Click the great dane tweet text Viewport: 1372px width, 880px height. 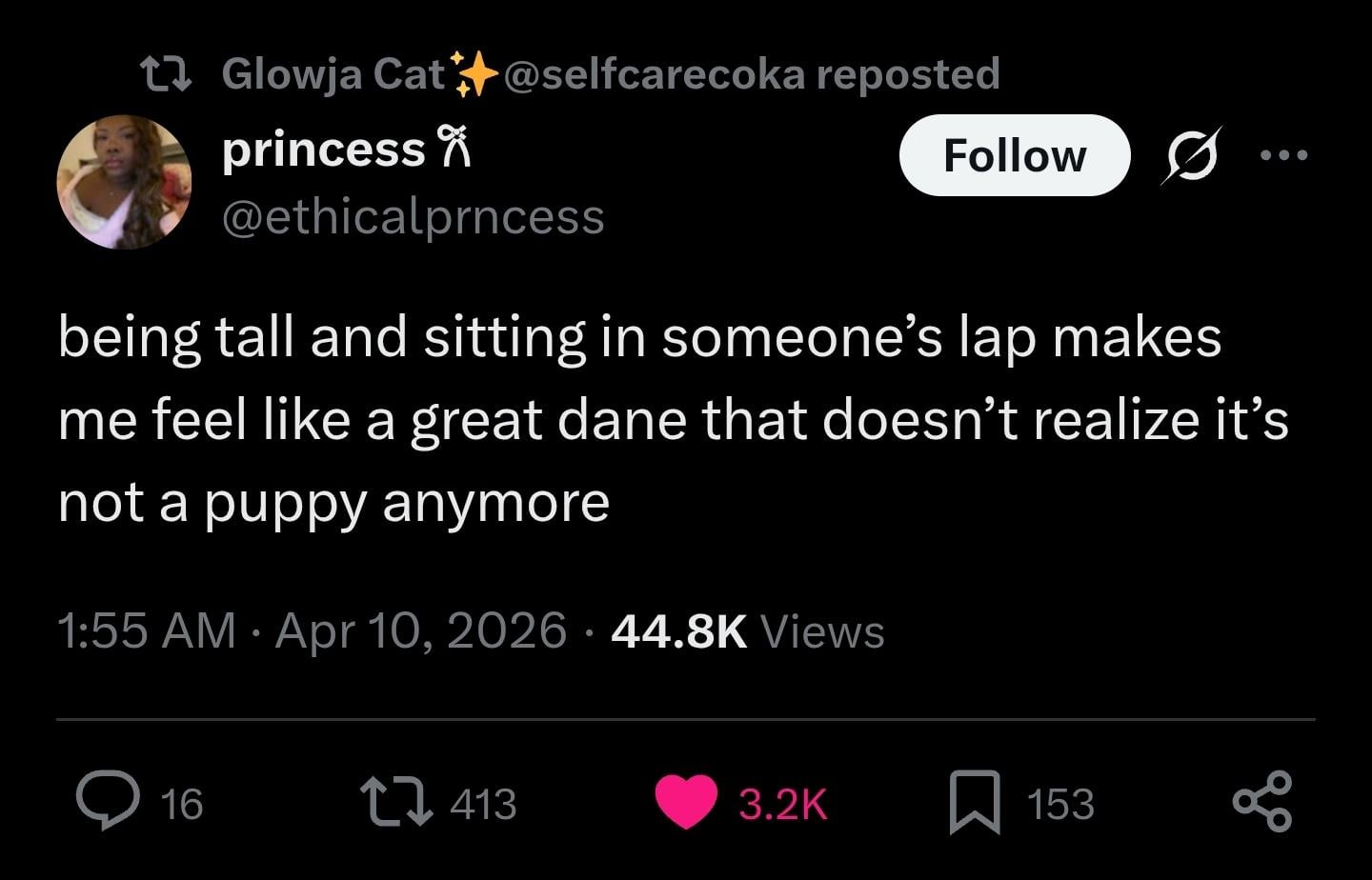point(667,419)
